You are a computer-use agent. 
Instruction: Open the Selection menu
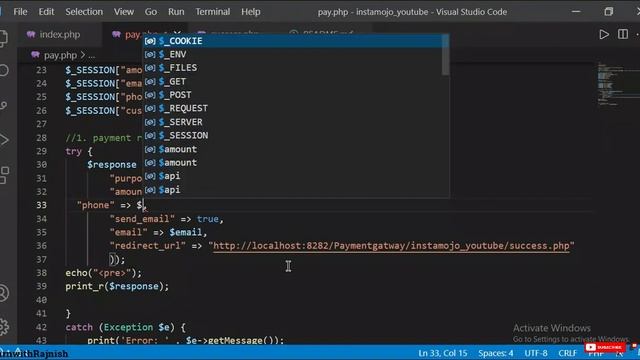(84, 12)
